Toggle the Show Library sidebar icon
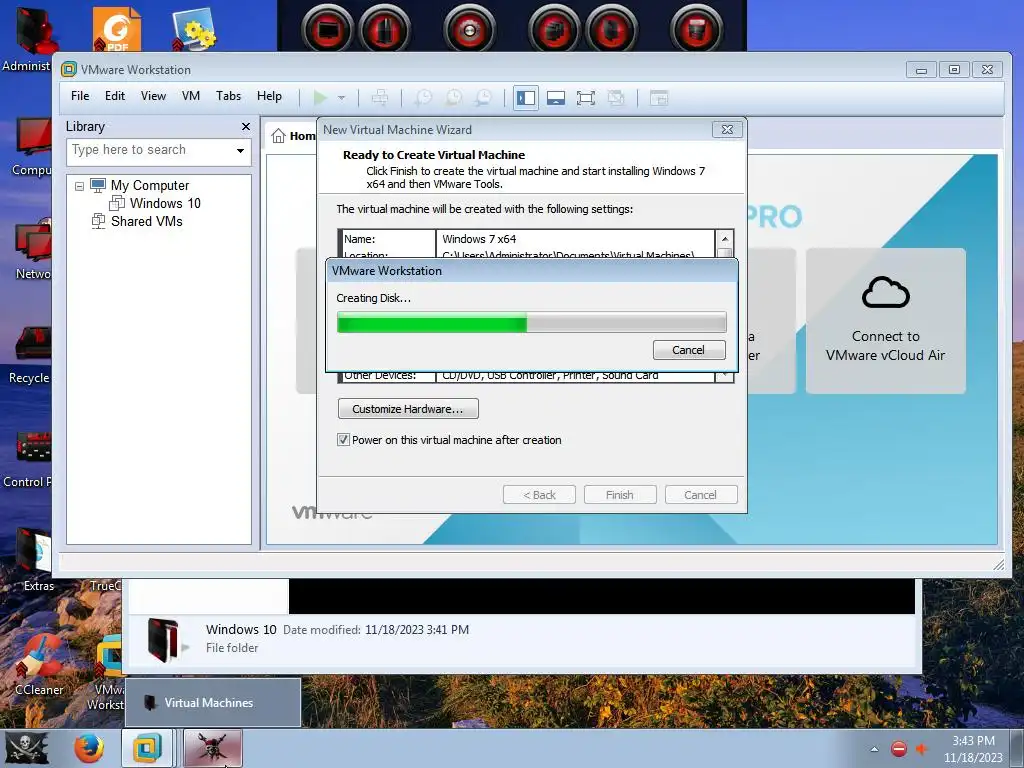1024x768 pixels. (526, 98)
